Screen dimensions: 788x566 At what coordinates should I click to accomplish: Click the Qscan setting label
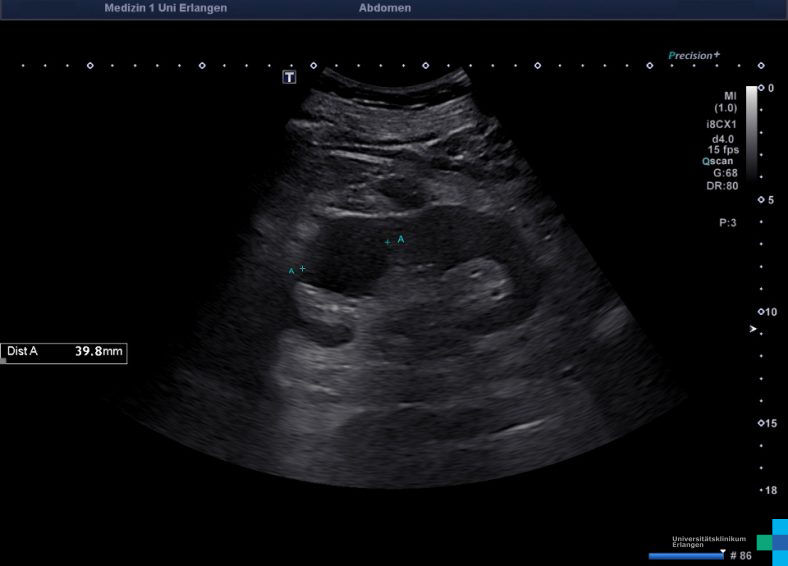point(719,160)
